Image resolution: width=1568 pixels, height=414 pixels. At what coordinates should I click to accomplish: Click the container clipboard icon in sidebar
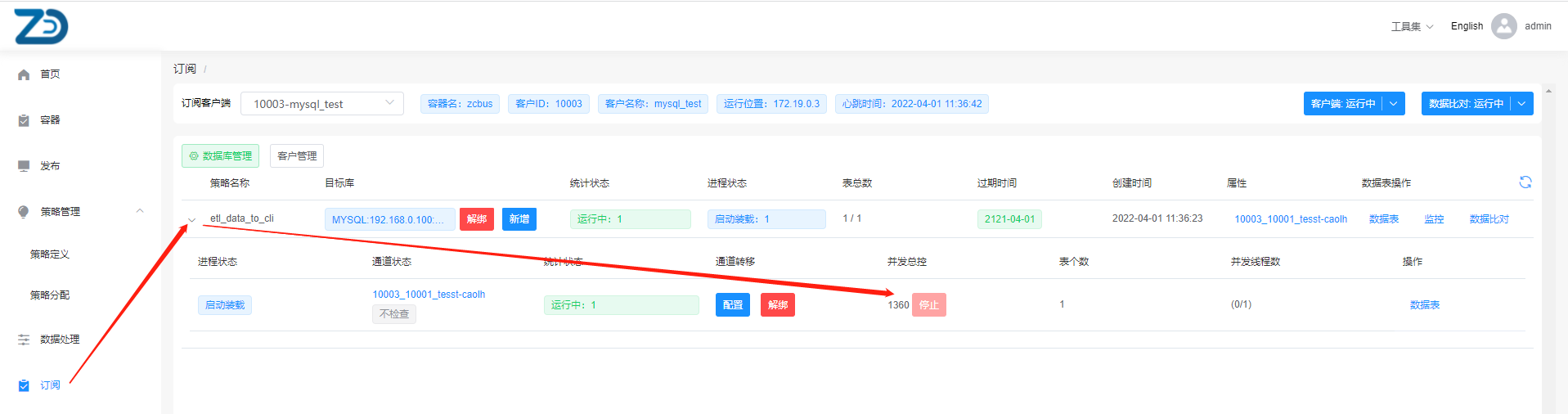click(24, 120)
